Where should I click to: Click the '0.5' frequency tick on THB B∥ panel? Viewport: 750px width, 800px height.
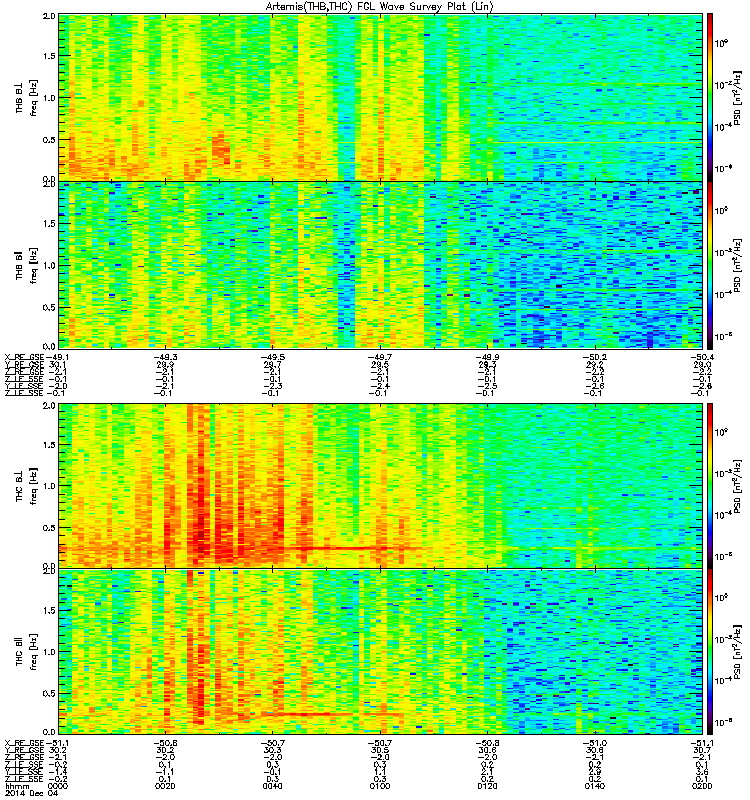49,307
